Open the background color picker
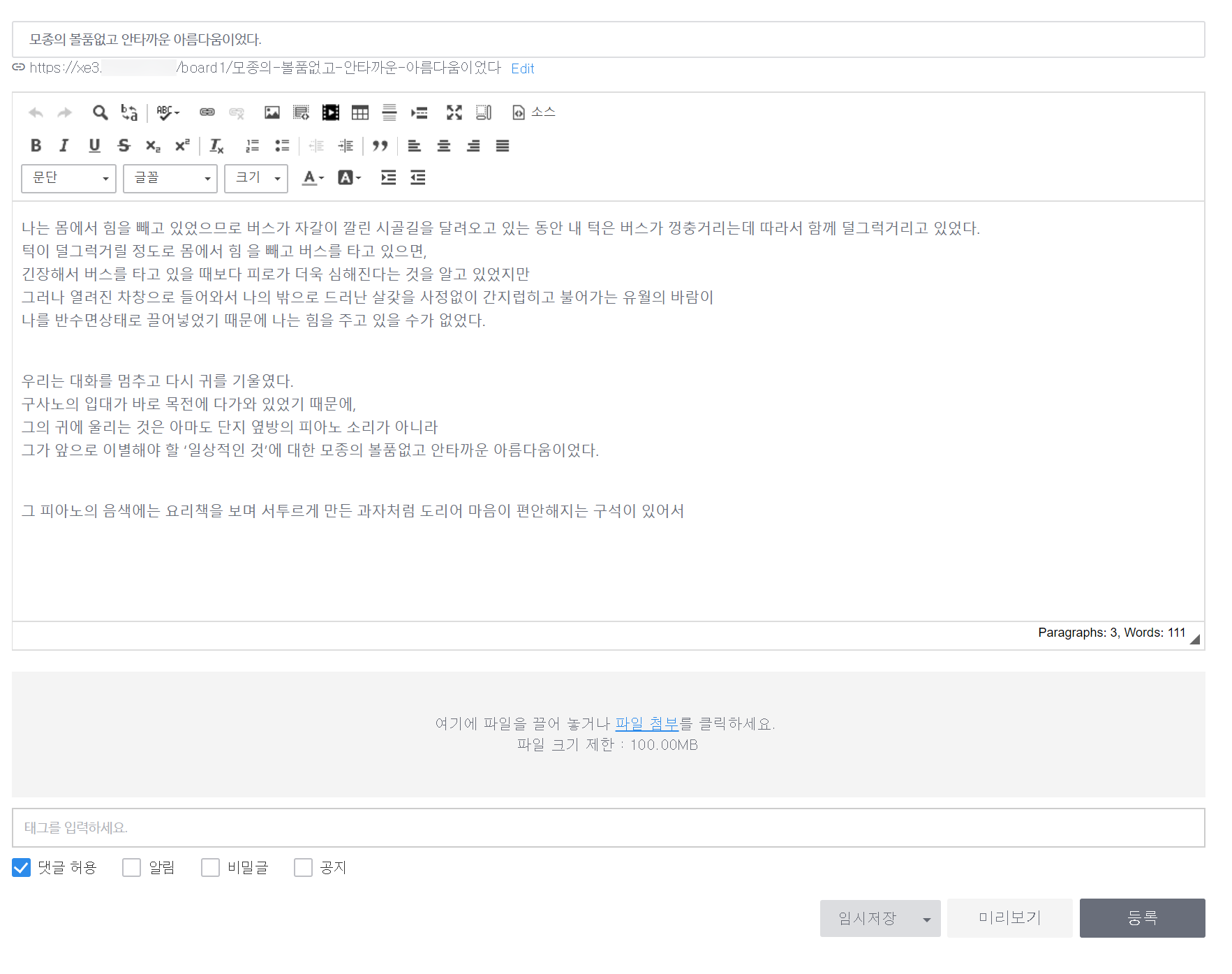 (x=349, y=178)
